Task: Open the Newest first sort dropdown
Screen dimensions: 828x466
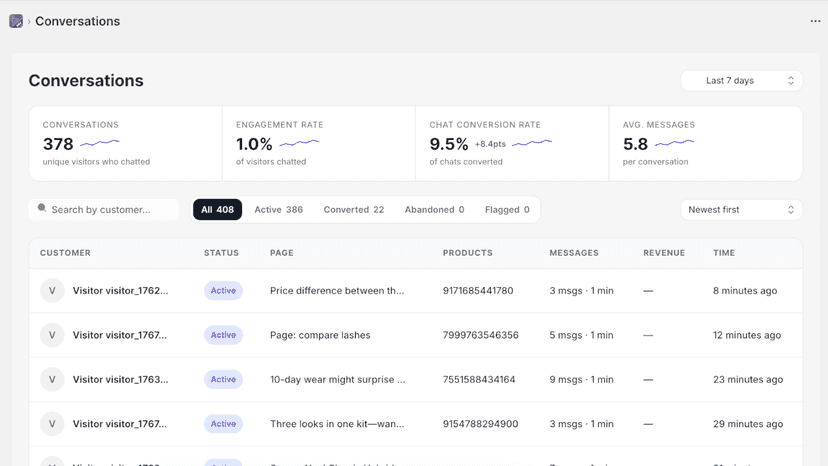Action: (x=741, y=210)
